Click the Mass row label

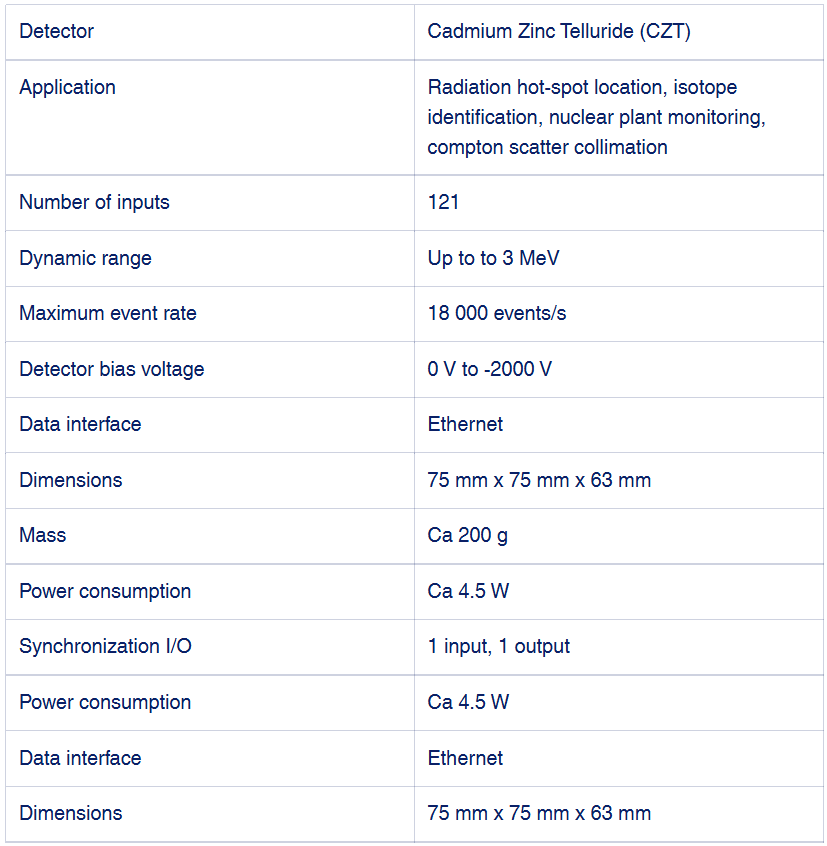click(42, 535)
